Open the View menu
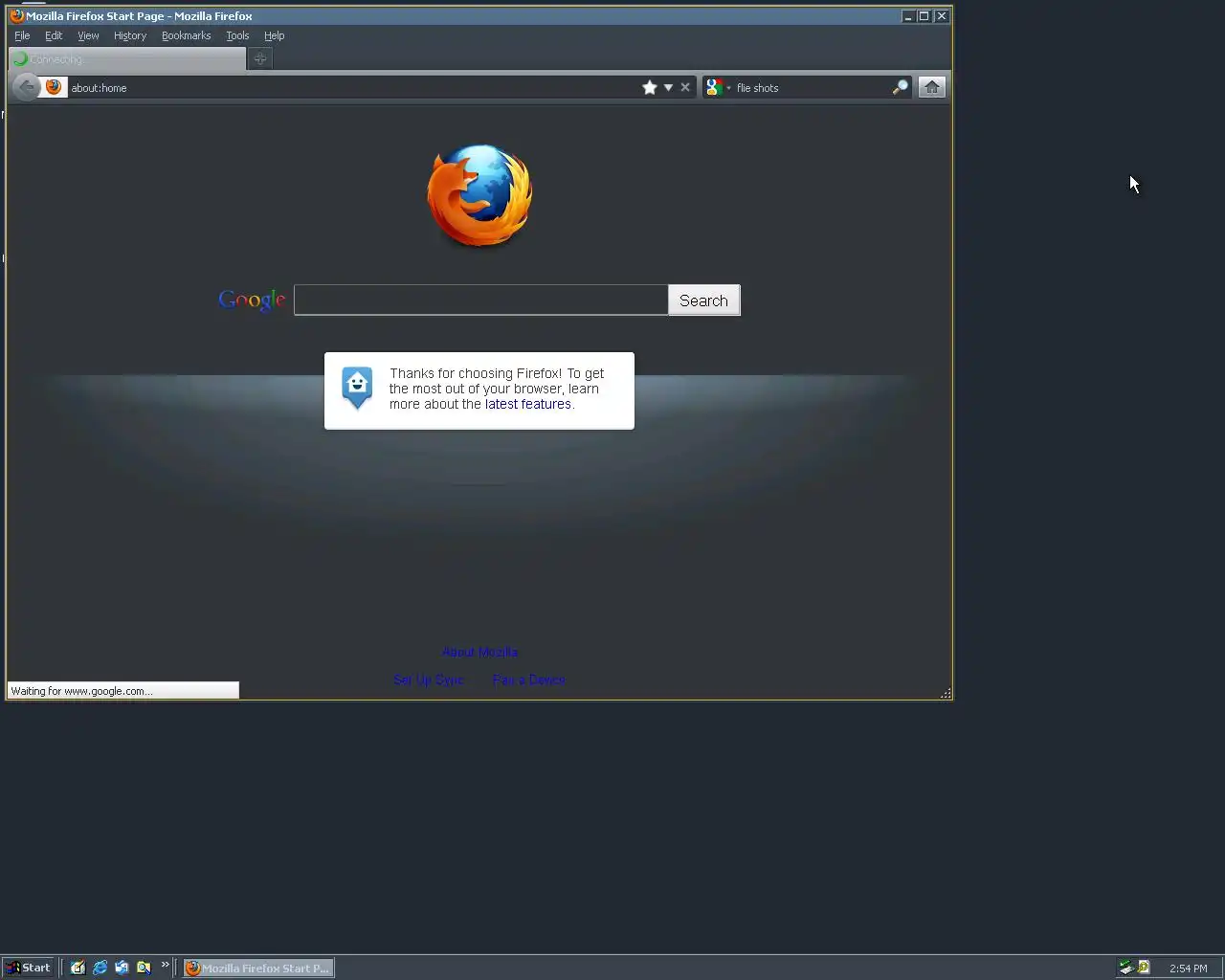The width and height of the screenshot is (1225, 980). 88,35
